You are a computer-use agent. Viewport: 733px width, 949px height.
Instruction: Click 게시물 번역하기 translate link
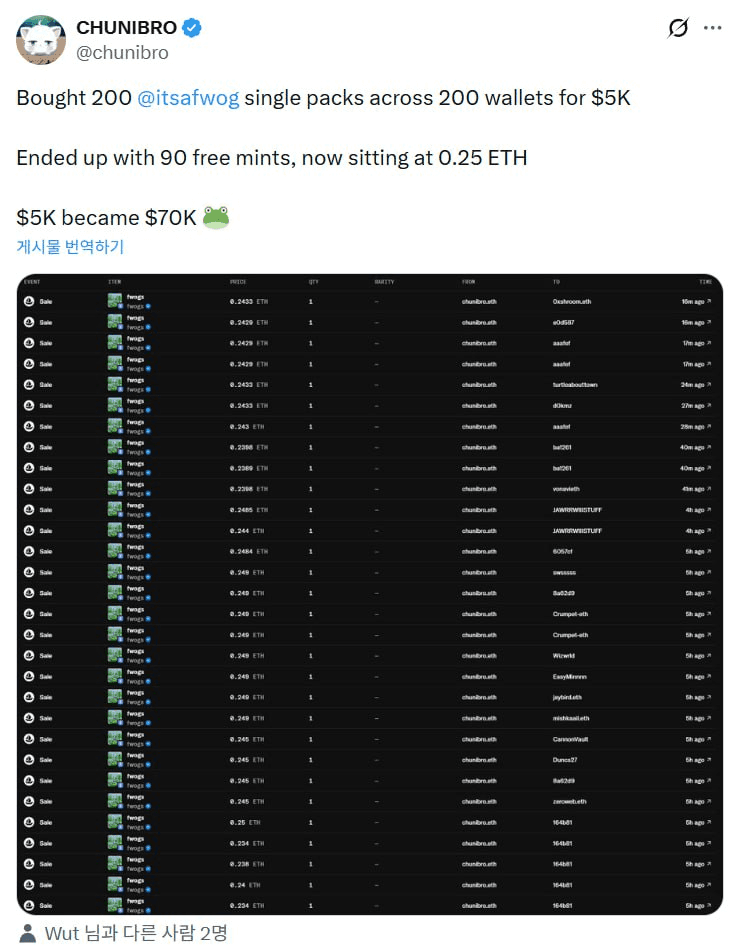tap(70, 246)
